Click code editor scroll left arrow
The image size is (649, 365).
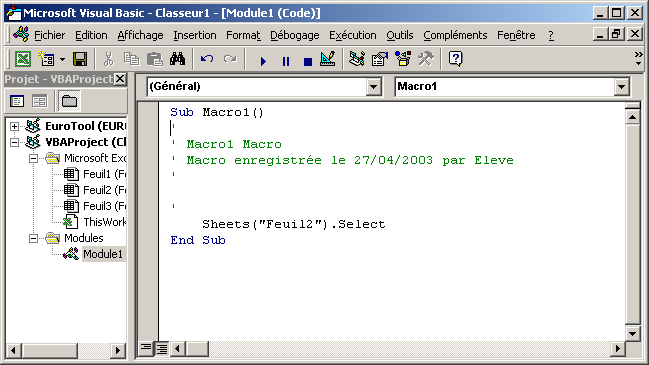click(x=178, y=349)
